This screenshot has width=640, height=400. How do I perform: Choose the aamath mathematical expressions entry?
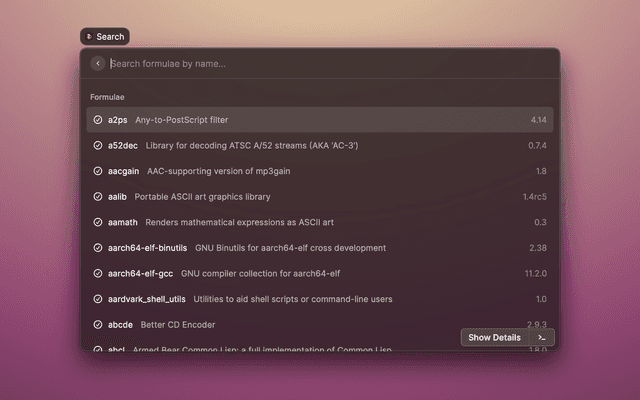point(300,222)
